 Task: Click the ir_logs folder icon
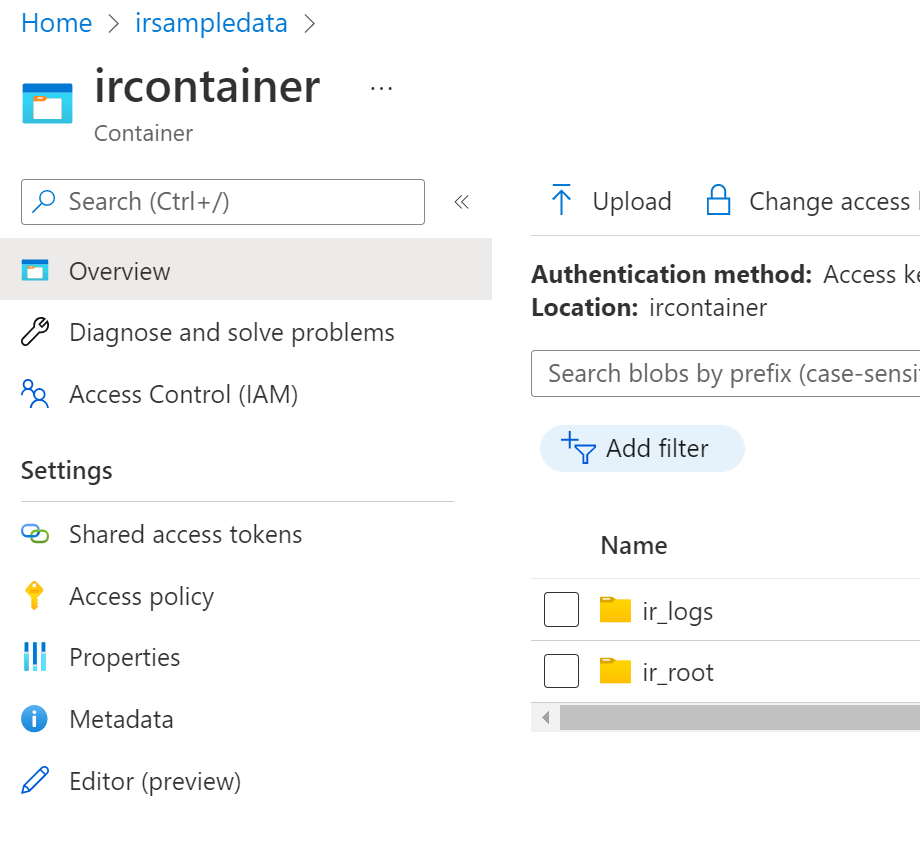(615, 610)
